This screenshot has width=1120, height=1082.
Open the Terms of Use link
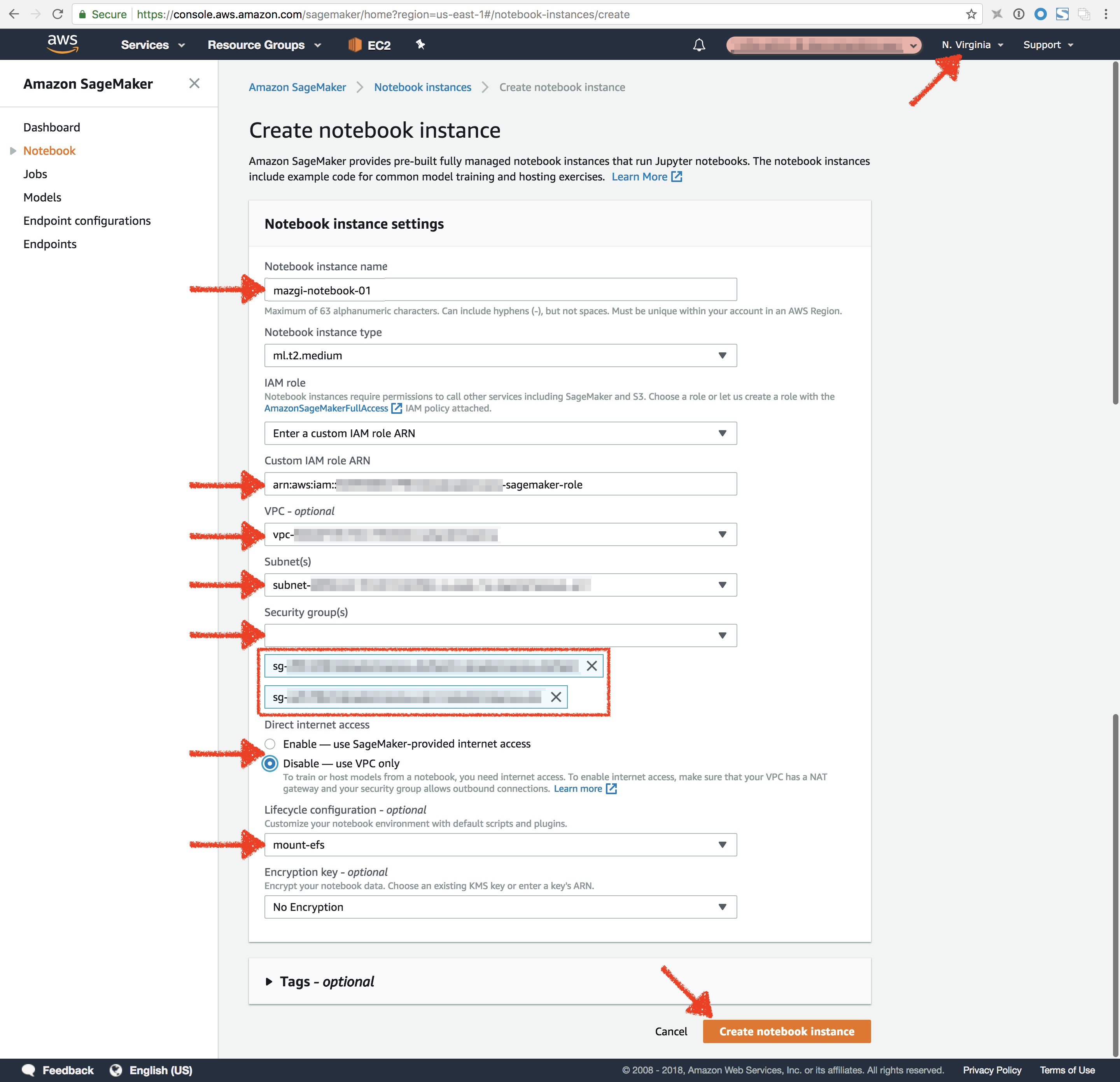coord(1067,1070)
